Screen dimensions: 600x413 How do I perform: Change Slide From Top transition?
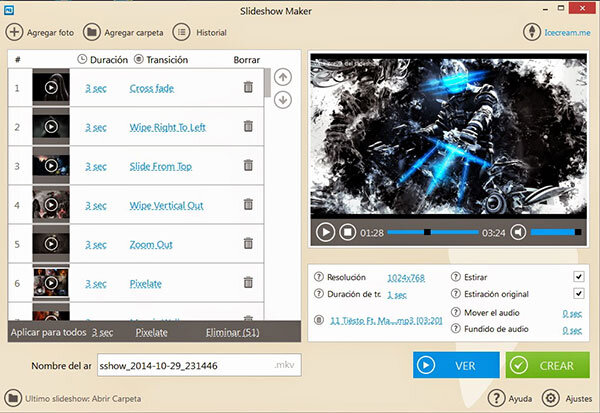[161, 167]
